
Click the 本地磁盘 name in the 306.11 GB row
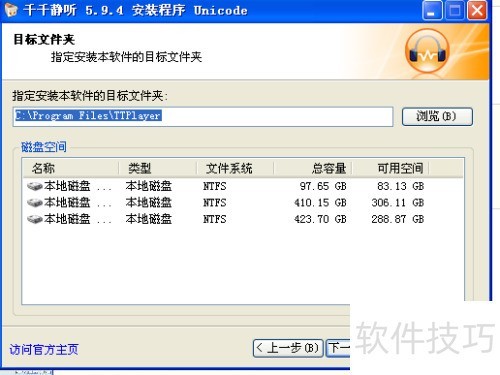[67, 202]
